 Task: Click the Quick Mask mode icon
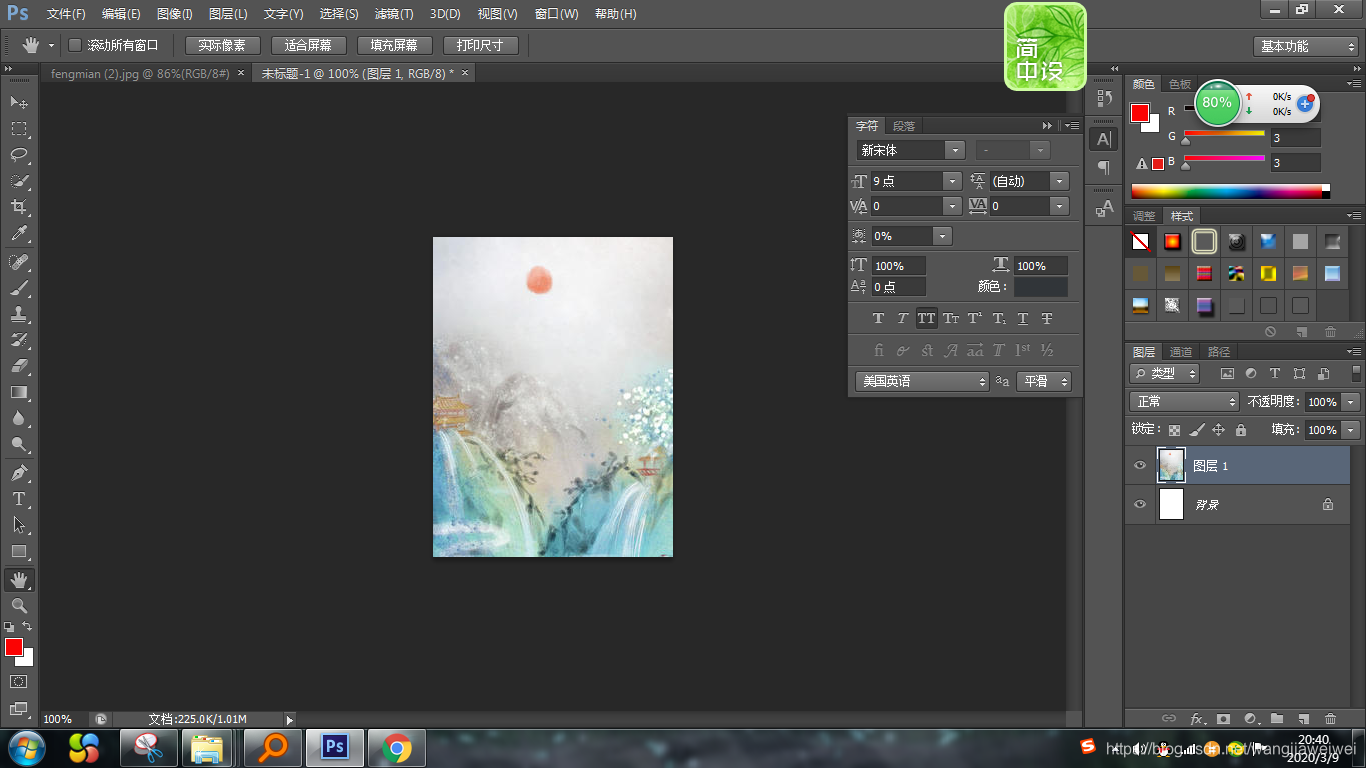[x=19, y=682]
